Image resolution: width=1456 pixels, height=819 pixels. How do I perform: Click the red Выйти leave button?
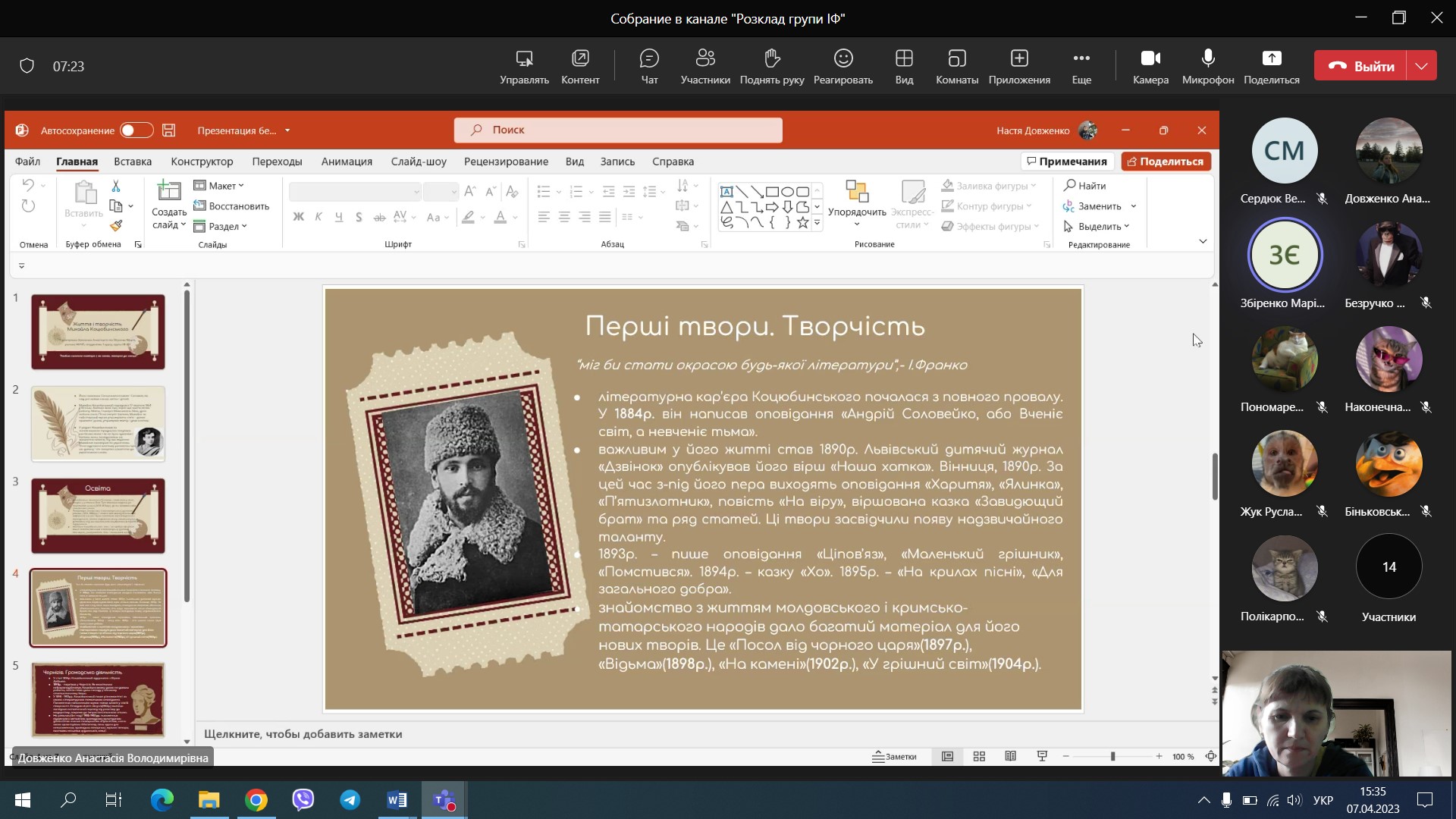(x=1360, y=66)
